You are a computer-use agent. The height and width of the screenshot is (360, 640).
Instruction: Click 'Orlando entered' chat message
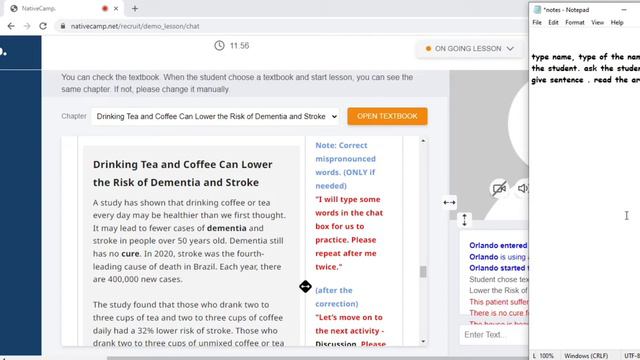tap(498, 245)
